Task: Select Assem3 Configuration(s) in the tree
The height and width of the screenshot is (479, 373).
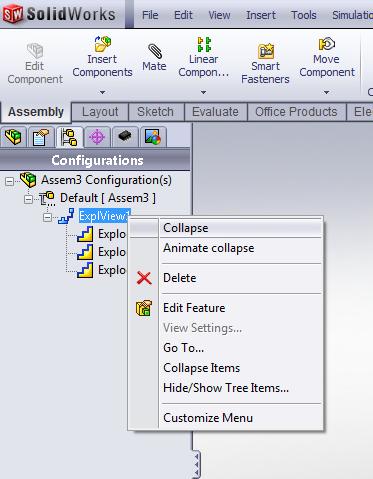Action: pyautogui.click(x=106, y=180)
